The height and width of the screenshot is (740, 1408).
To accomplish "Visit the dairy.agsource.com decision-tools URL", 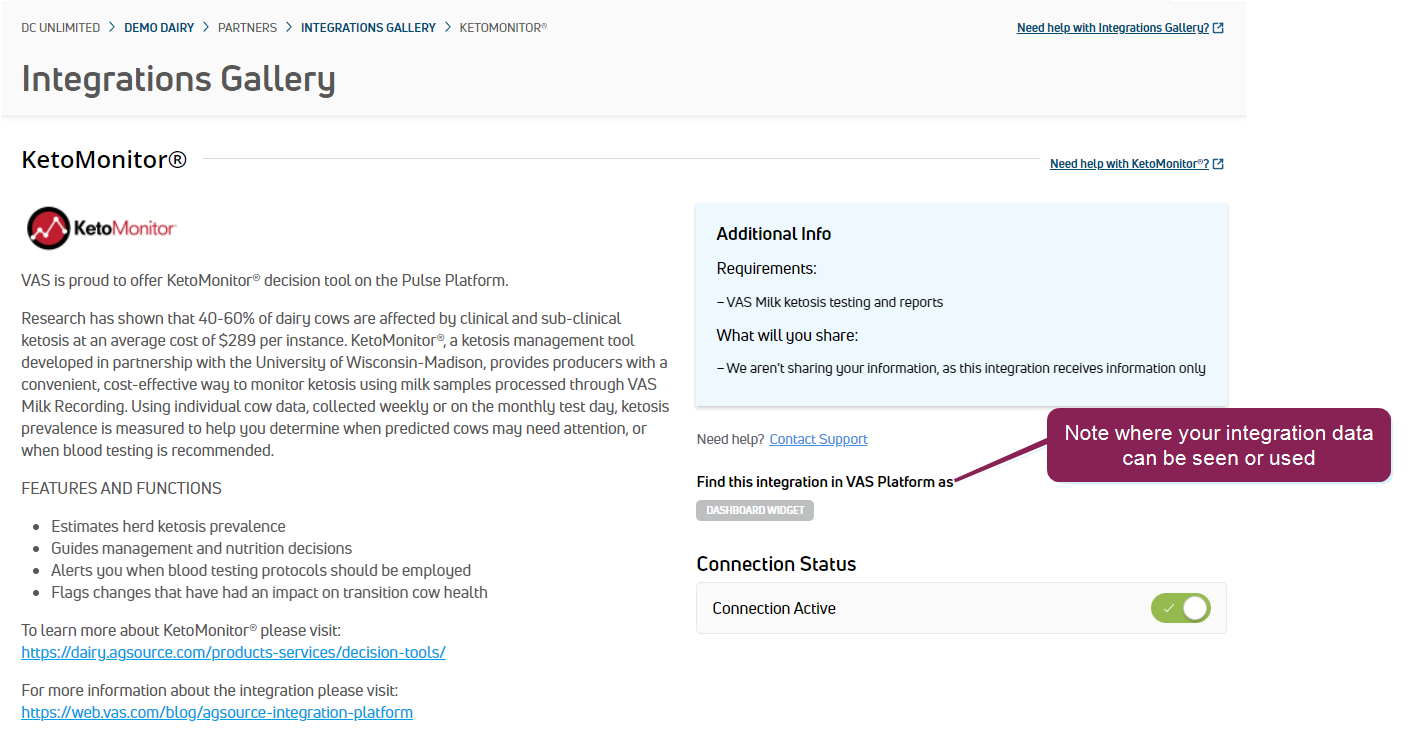I will 233,652.
